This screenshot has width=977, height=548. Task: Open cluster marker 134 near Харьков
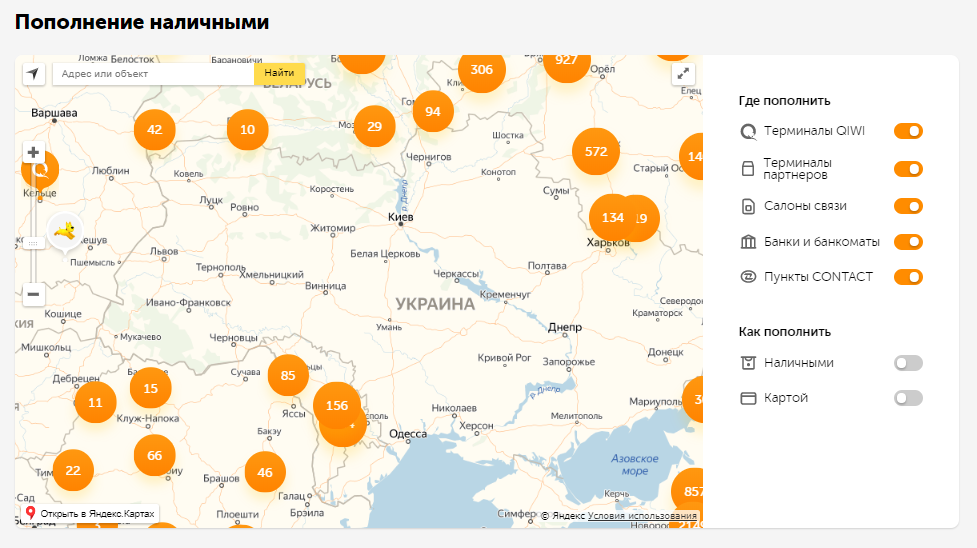point(612,218)
